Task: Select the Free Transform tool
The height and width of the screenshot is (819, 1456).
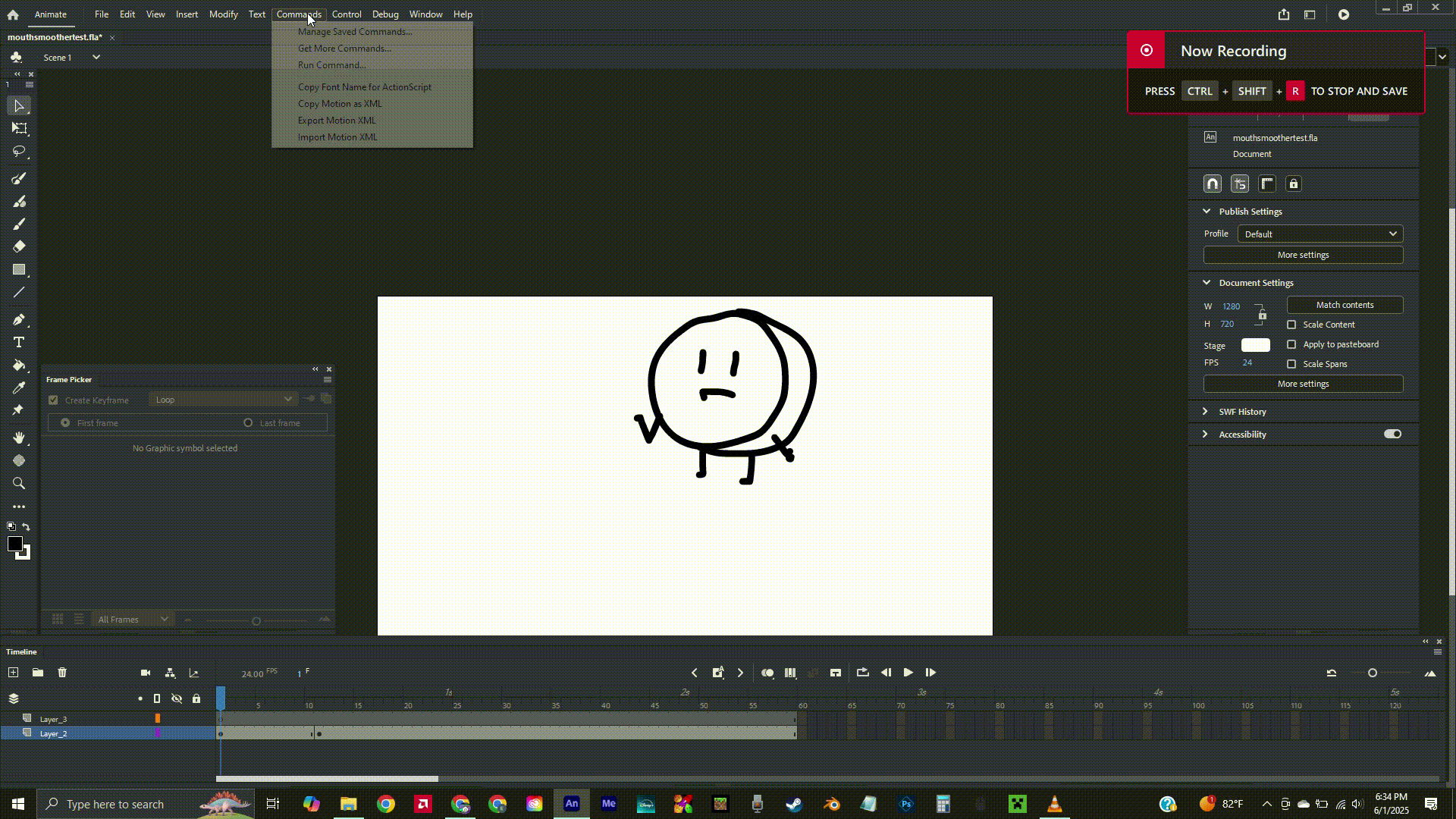Action: pos(19,128)
